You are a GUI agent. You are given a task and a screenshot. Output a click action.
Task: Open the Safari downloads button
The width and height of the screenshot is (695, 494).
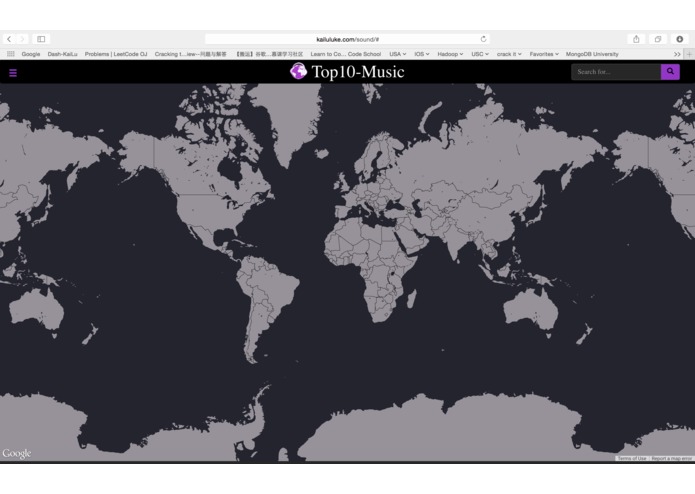tap(679, 39)
